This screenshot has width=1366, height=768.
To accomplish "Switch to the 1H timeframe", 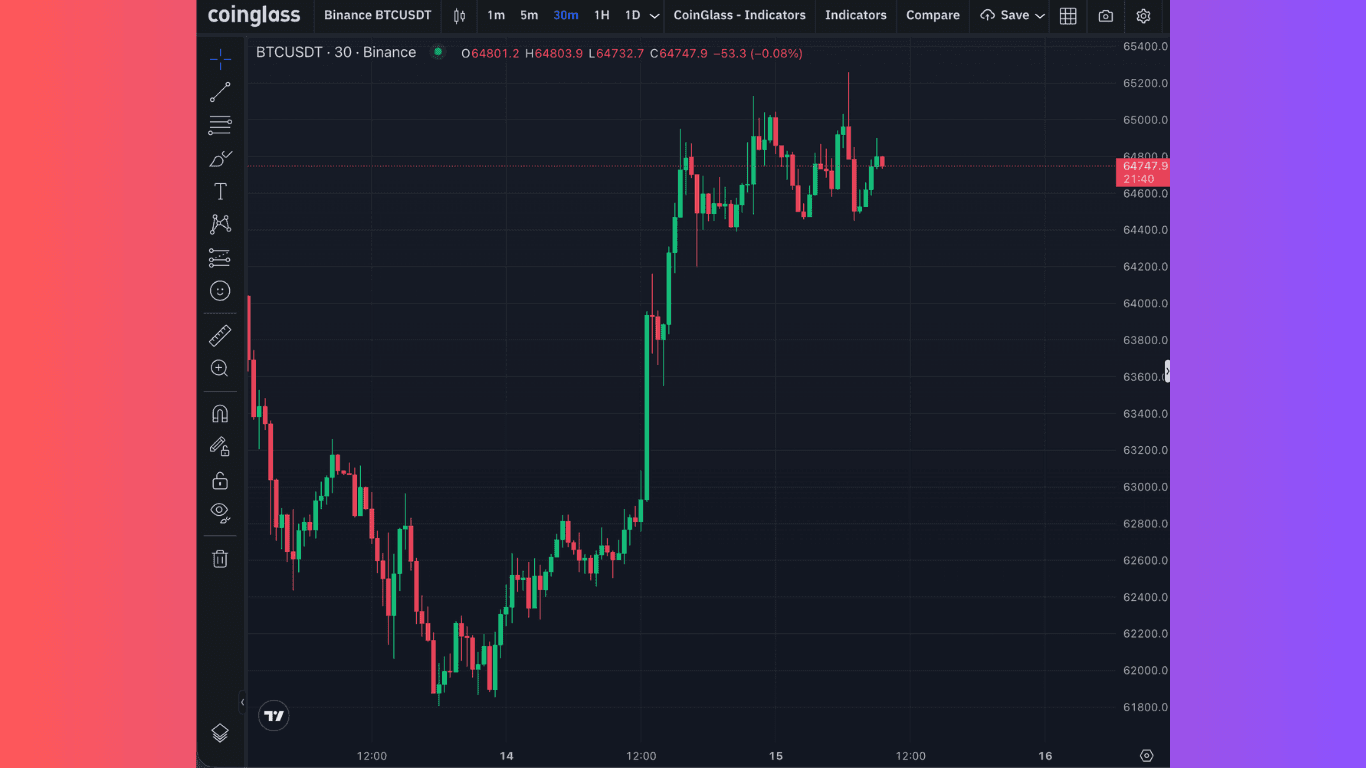I will tap(601, 15).
